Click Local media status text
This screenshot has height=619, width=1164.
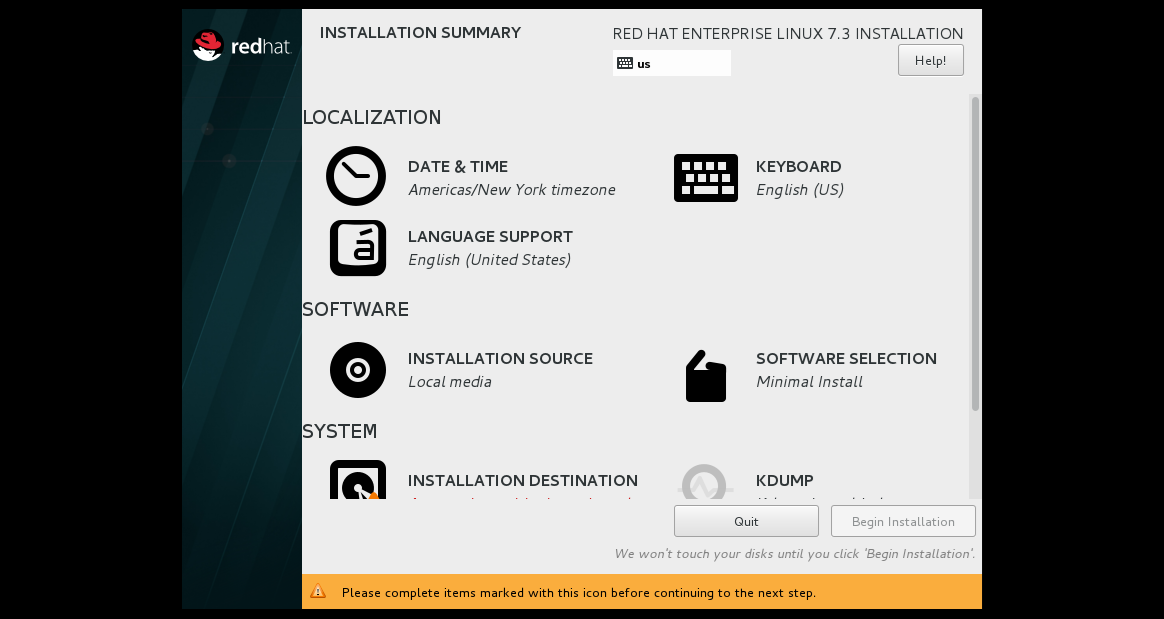tap(450, 381)
